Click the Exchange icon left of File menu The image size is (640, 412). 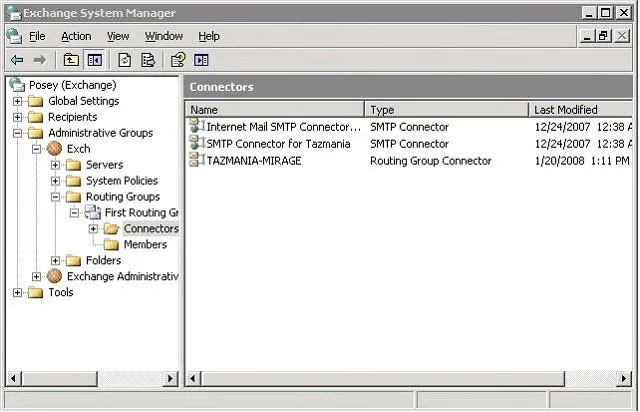[x=14, y=36]
